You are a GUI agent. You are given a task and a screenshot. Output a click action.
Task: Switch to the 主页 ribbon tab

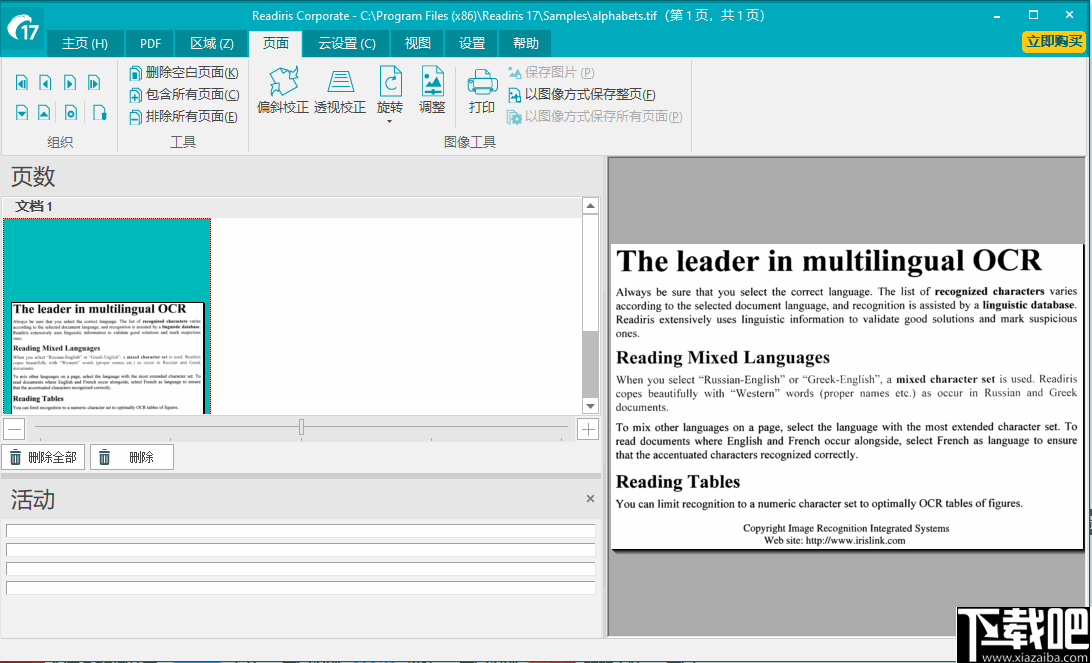84,43
